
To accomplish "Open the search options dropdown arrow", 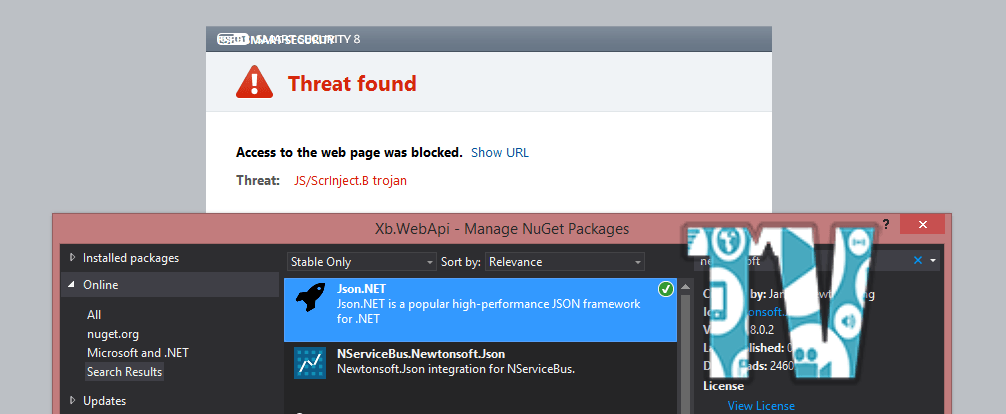I will click(934, 260).
